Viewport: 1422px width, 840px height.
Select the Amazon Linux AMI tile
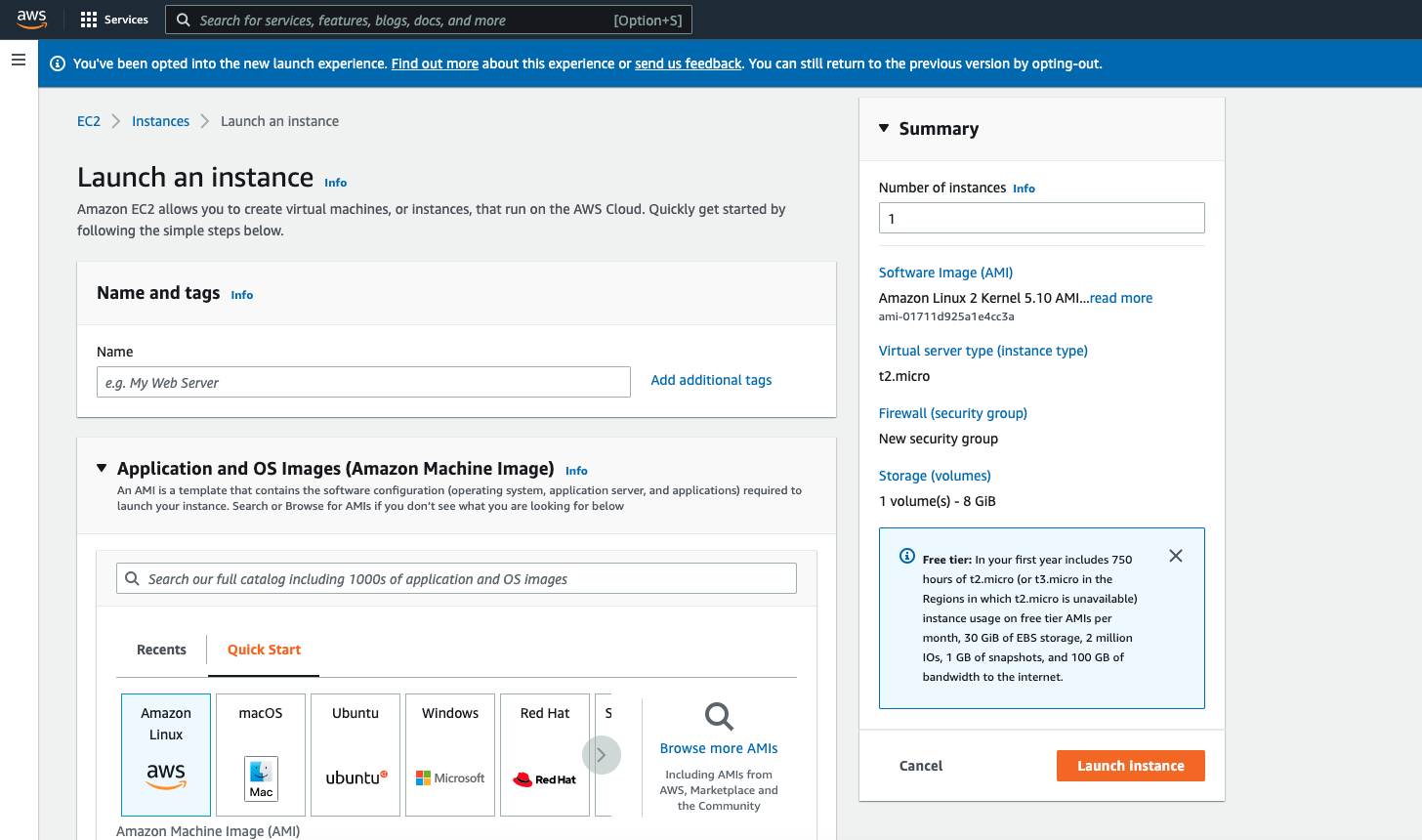(166, 755)
